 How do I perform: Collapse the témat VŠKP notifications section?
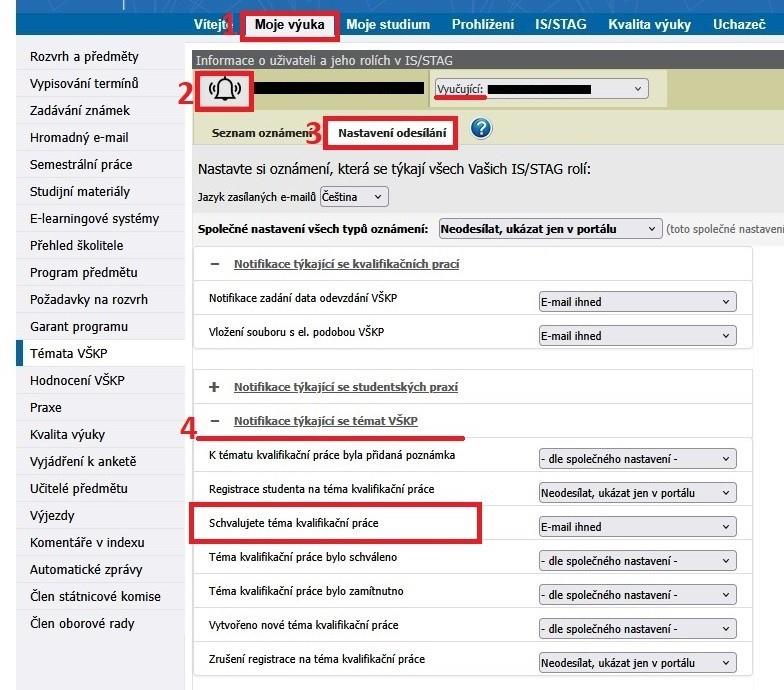pos(214,421)
